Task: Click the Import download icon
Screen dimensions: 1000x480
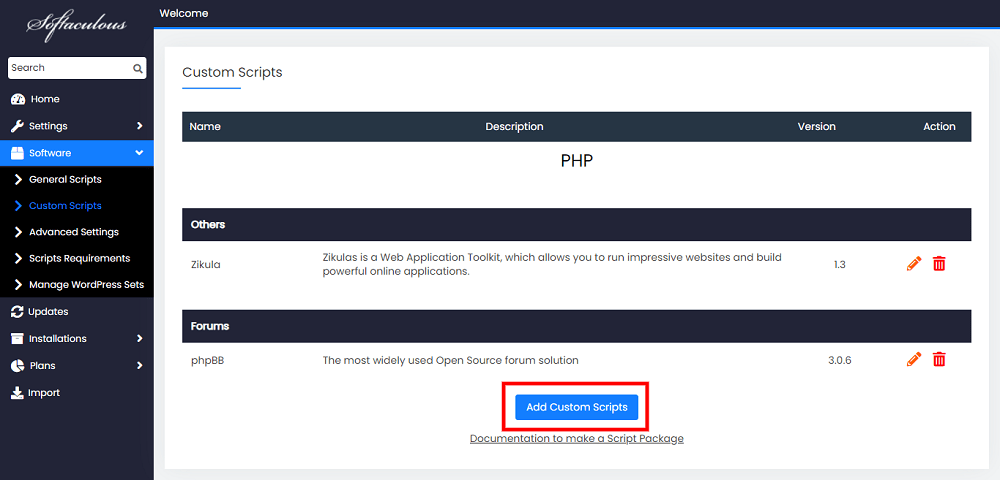Action: coord(17,393)
